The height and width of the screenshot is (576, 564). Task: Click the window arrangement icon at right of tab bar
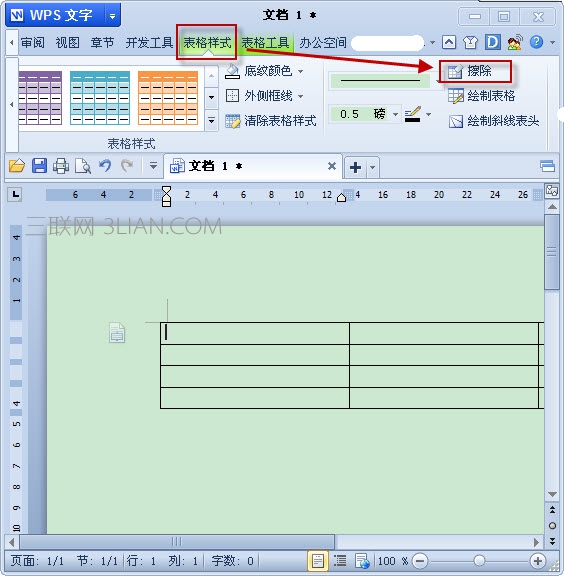tap(547, 166)
